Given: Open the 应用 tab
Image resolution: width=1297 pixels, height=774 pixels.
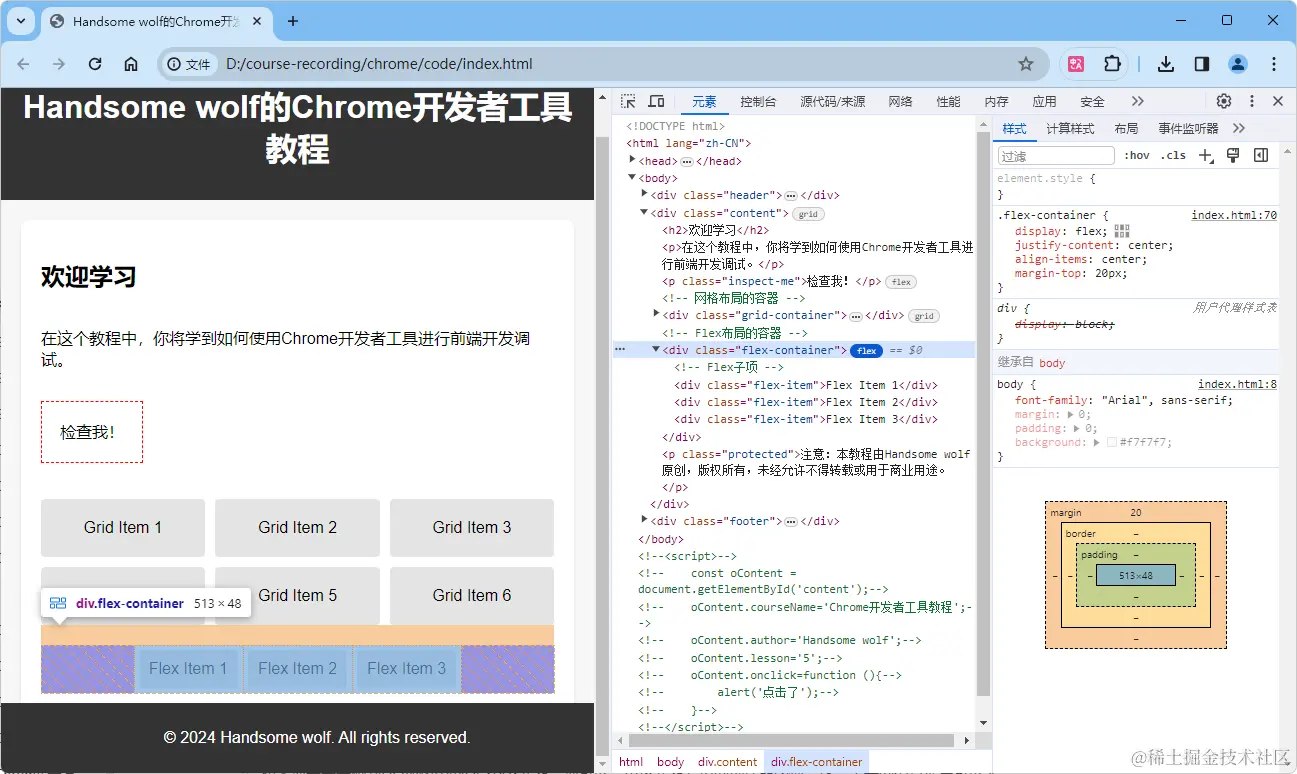Looking at the screenshot, I should (1044, 101).
